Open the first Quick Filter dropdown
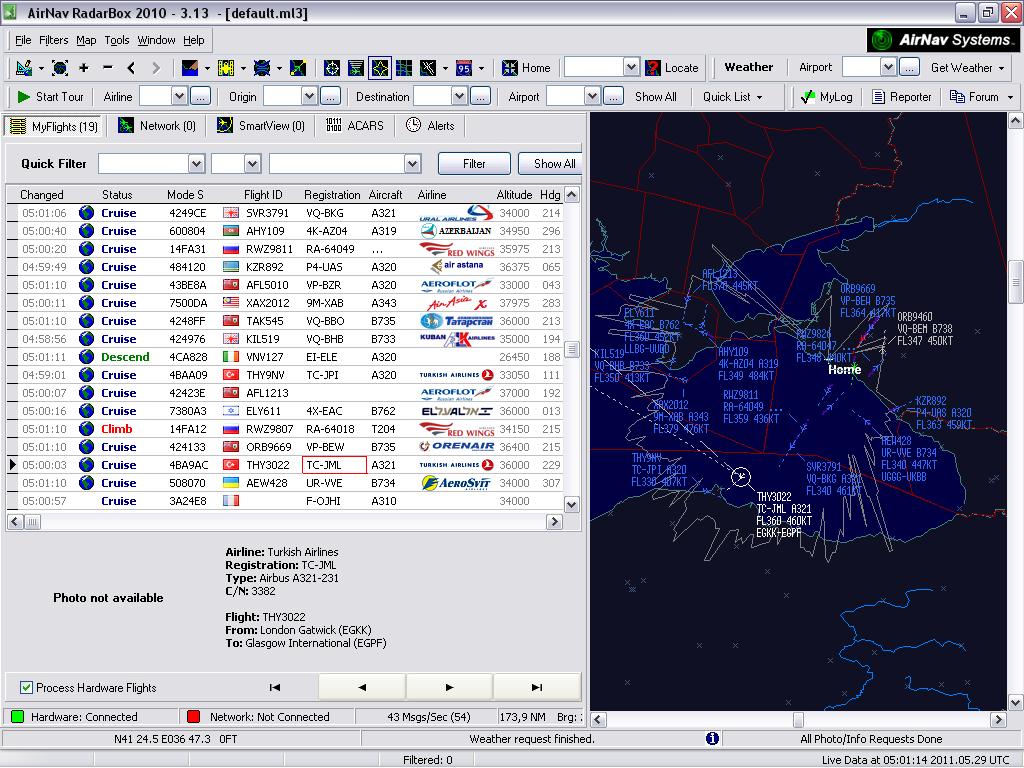The width and height of the screenshot is (1024, 768). tap(197, 164)
